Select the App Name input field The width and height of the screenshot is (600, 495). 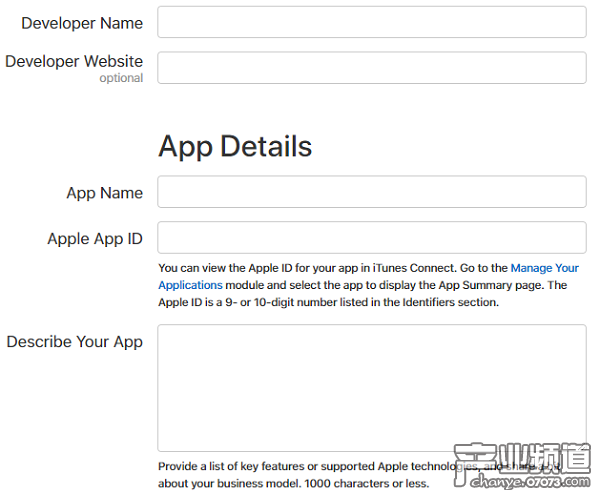click(371, 192)
